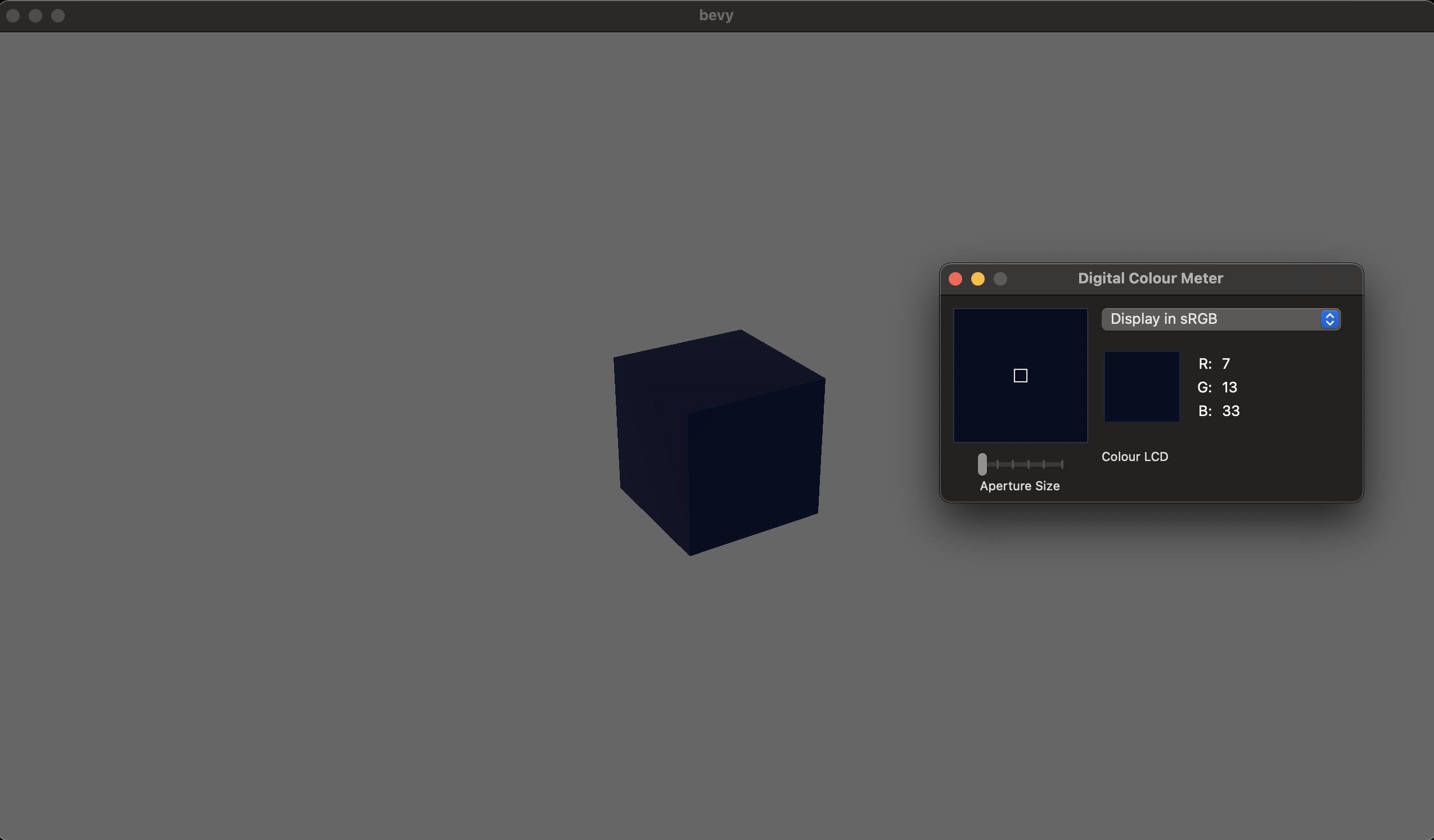This screenshot has height=840, width=1434.
Task: Click the red close button on Digital Colour Meter
Action: click(x=956, y=279)
